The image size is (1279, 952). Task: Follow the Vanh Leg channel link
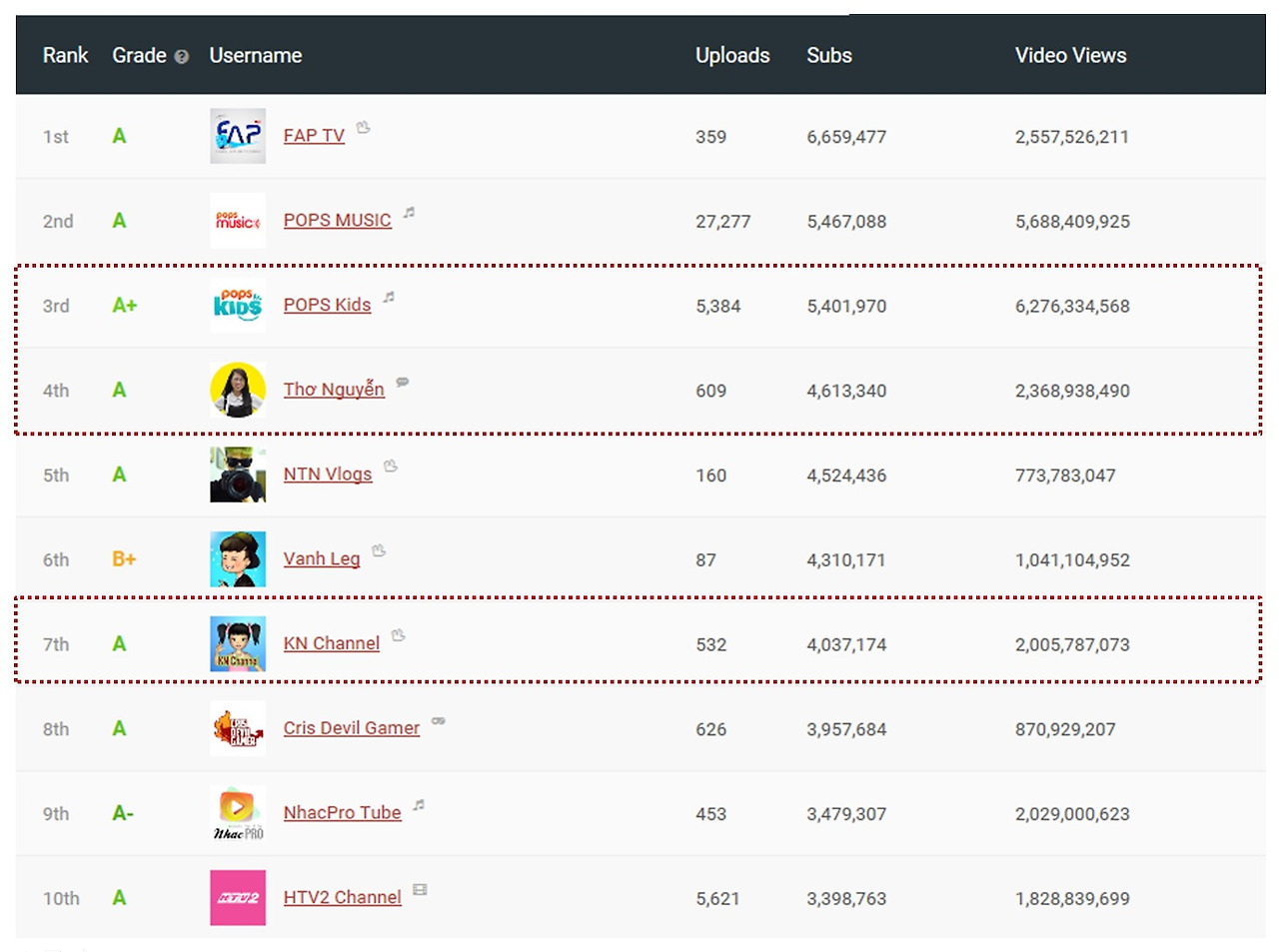322,559
